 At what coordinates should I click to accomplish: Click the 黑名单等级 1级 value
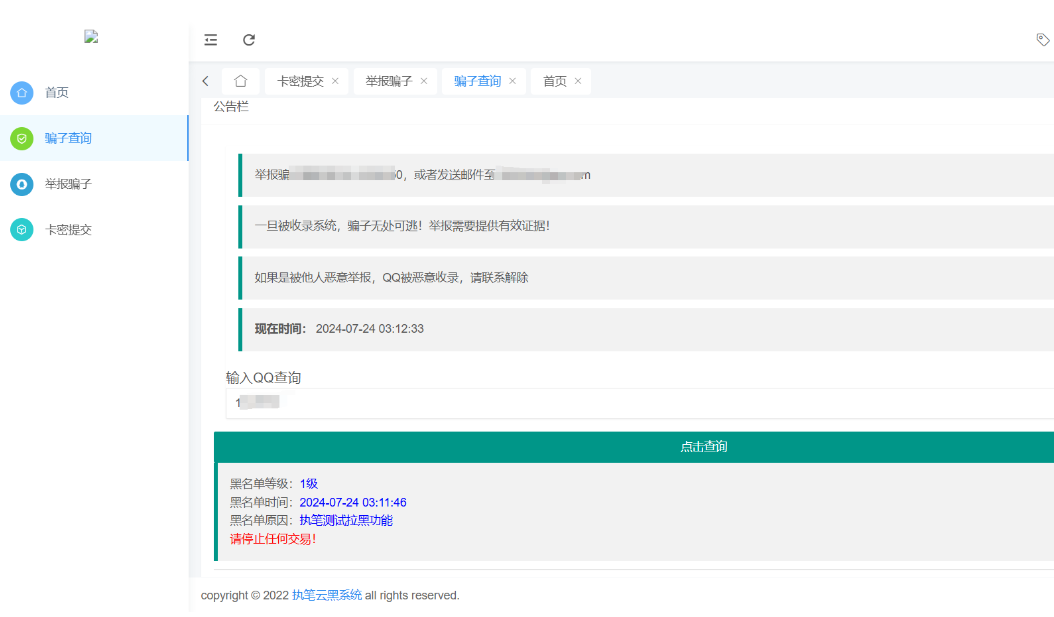pos(309,484)
